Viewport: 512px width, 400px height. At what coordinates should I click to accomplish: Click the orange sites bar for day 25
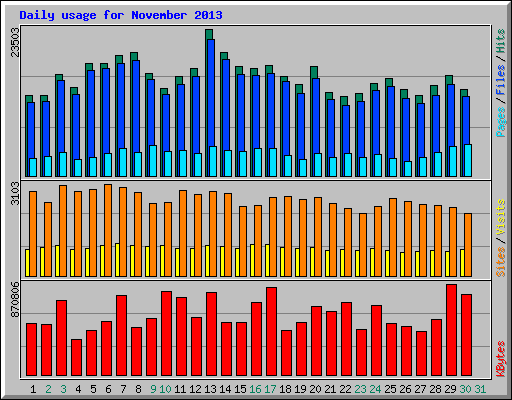tap(393, 237)
